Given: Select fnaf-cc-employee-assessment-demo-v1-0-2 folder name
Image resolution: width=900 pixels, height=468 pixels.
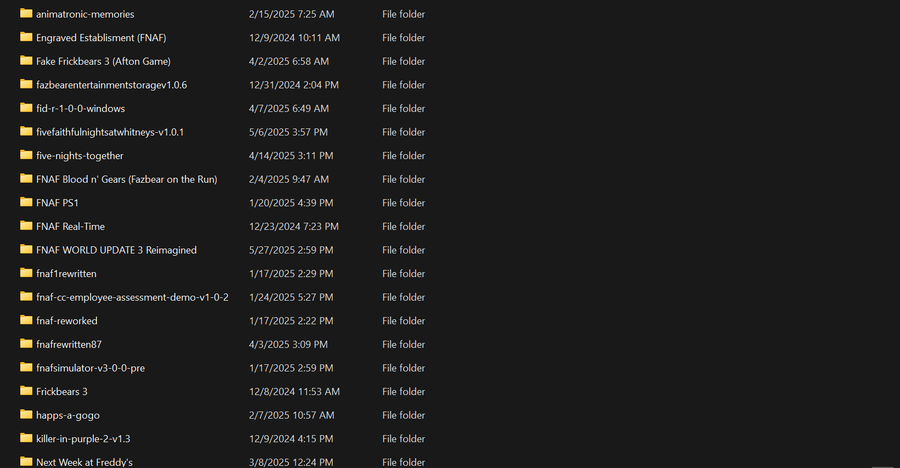Looking at the screenshot, I should click(132, 297).
